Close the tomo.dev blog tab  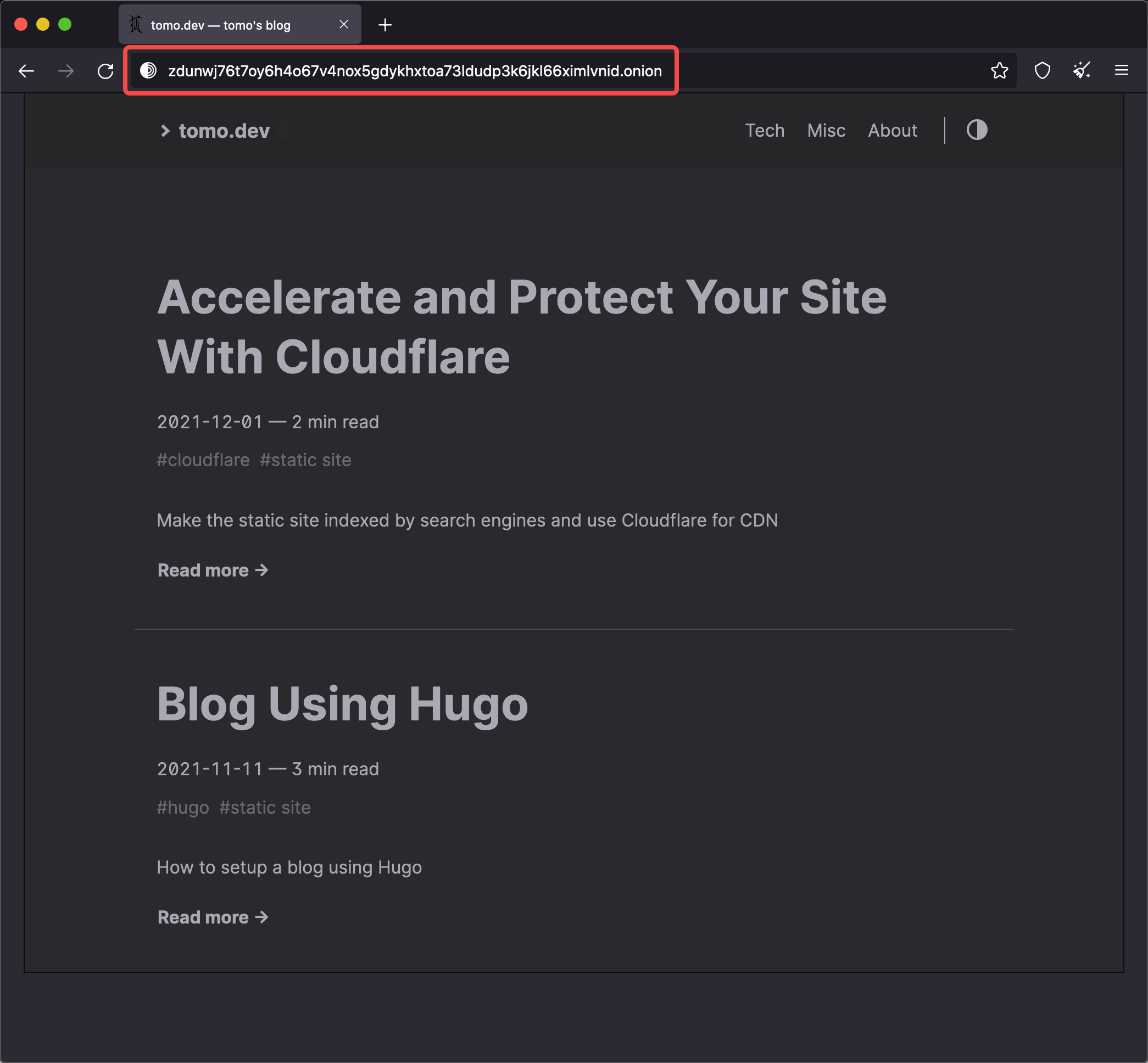[x=343, y=24]
